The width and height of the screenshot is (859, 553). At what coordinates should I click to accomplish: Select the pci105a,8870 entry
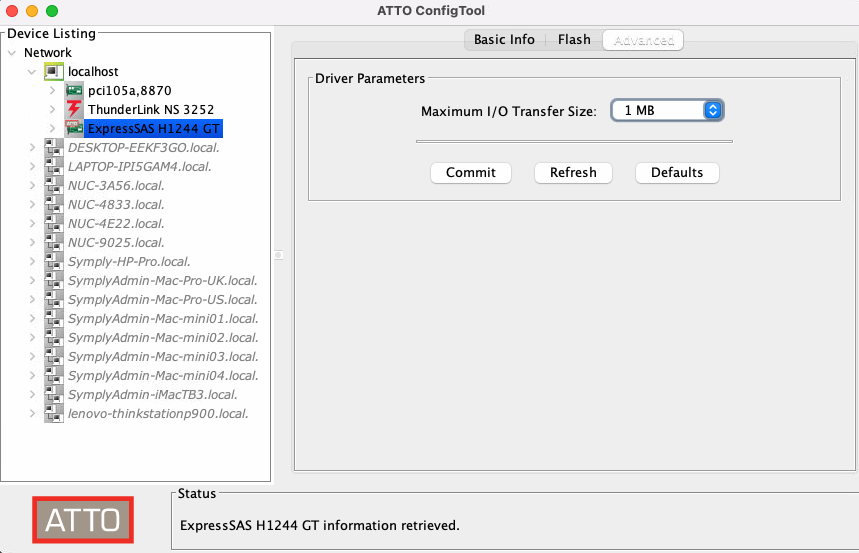(129, 90)
